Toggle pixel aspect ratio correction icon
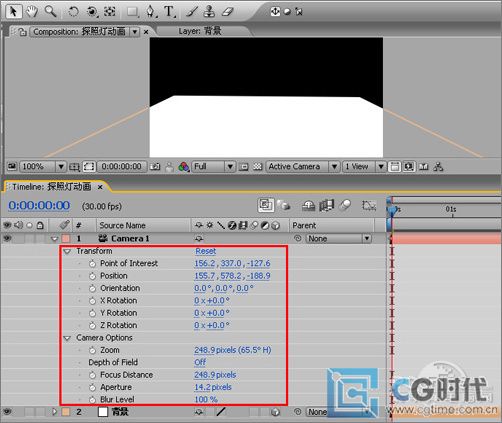This screenshot has width=502, height=423. point(395,166)
